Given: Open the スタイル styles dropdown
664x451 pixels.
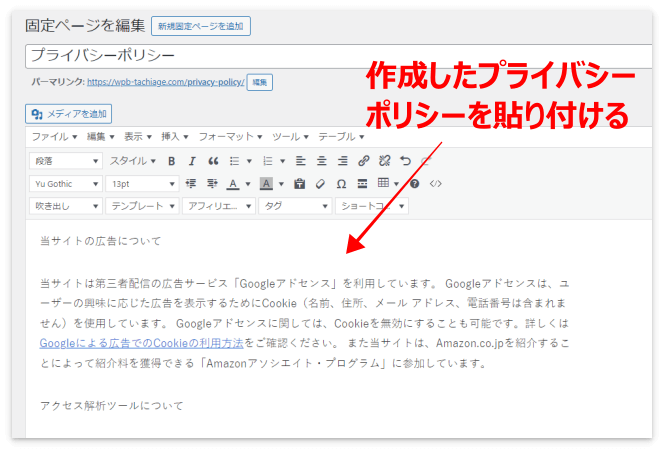Looking at the screenshot, I should [133, 161].
